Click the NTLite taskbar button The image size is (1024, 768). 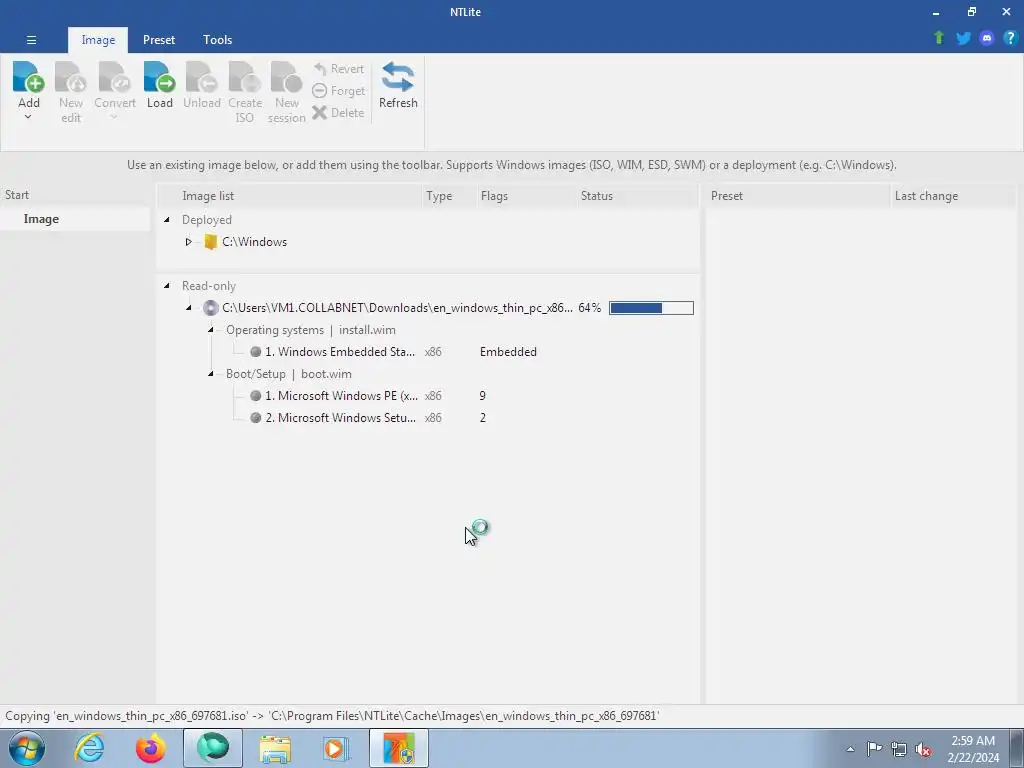(x=399, y=748)
